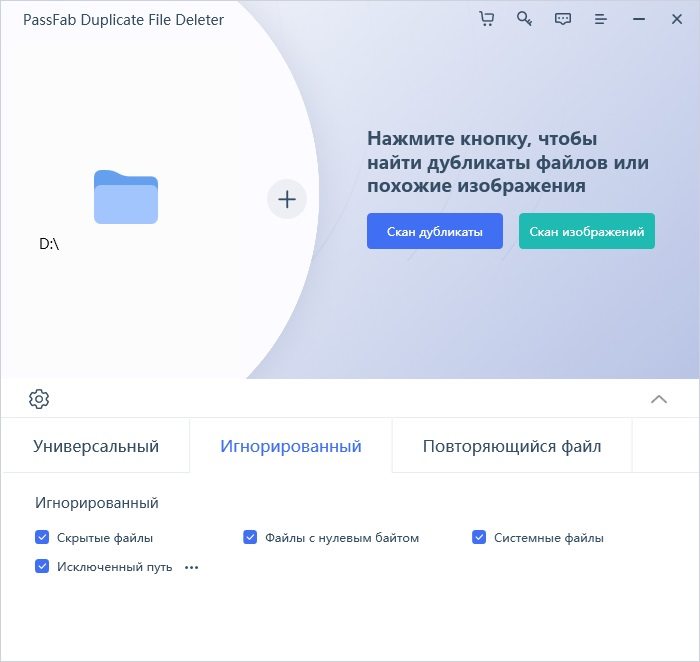The image size is (700, 662).
Task: Switch to the Повторяющийся файл tab
Action: 512,446
